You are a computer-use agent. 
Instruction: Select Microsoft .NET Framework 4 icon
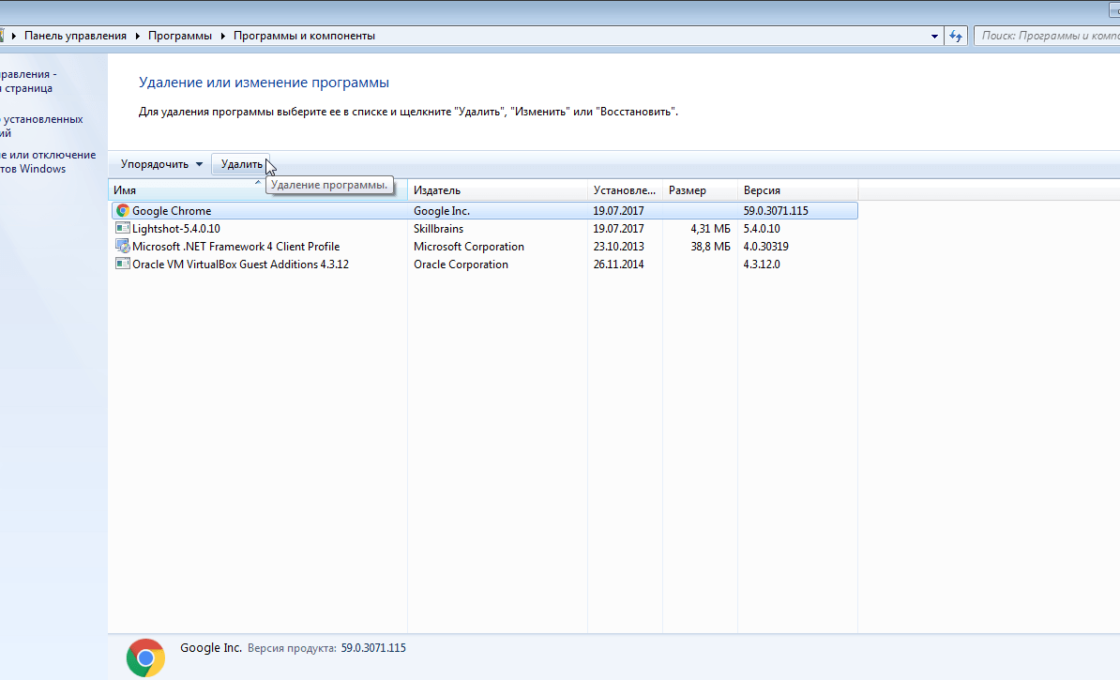[x=123, y=246]
